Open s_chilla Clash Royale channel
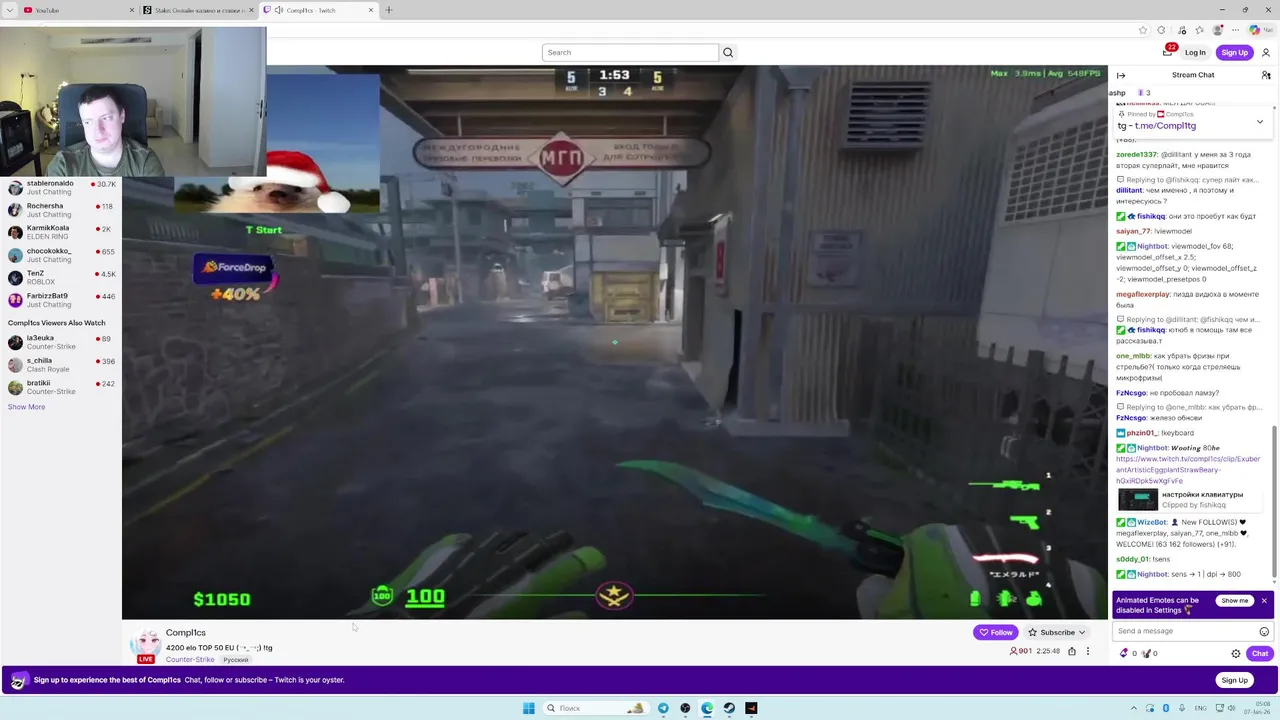Image resolution: width=1280 pixels, height=720 pixels. (61, 365)
